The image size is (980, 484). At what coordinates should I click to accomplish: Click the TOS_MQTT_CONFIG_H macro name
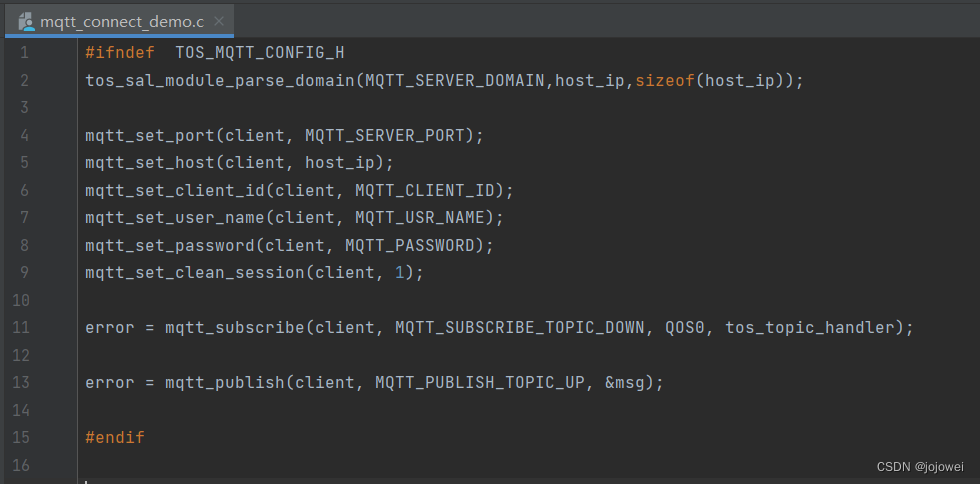pos(259,53)
